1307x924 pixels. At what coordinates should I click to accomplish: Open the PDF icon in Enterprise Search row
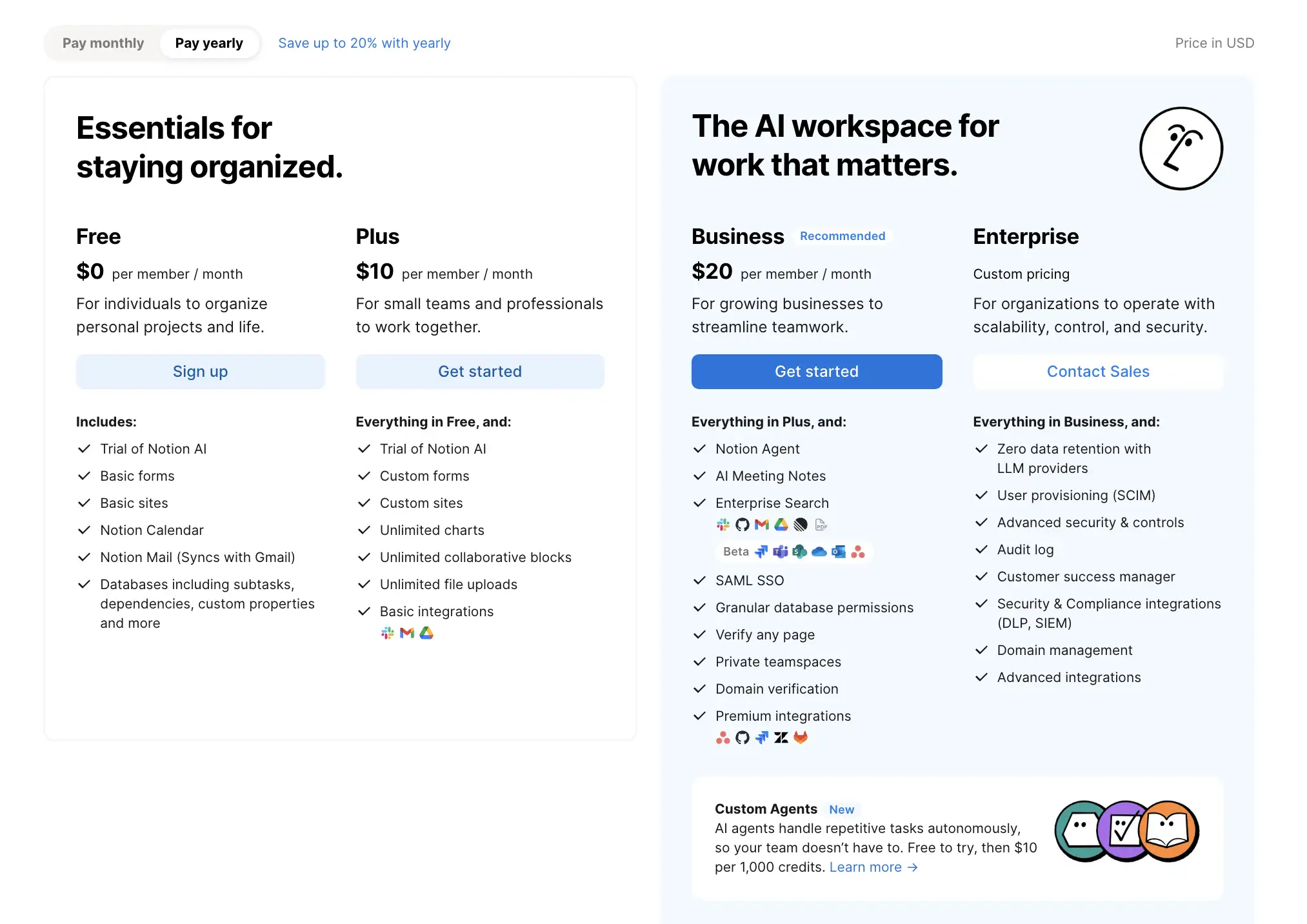click(821, 524)
